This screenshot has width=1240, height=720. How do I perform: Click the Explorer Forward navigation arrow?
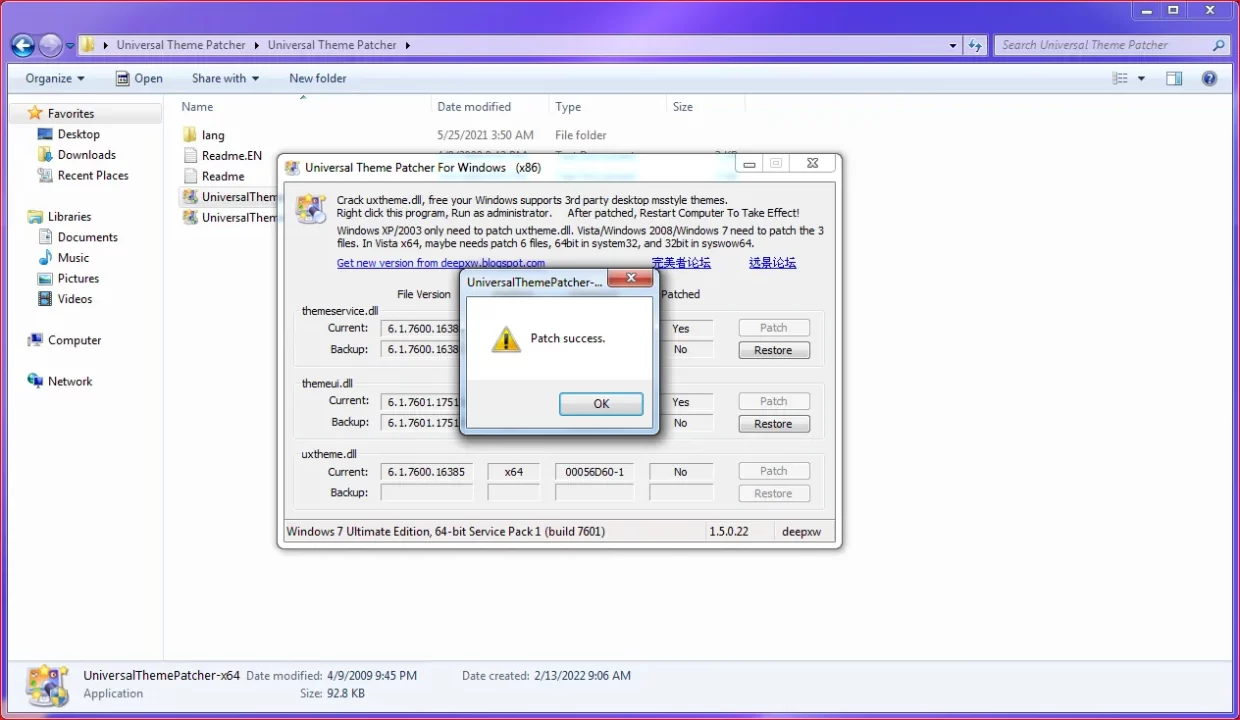click(50, 45)
